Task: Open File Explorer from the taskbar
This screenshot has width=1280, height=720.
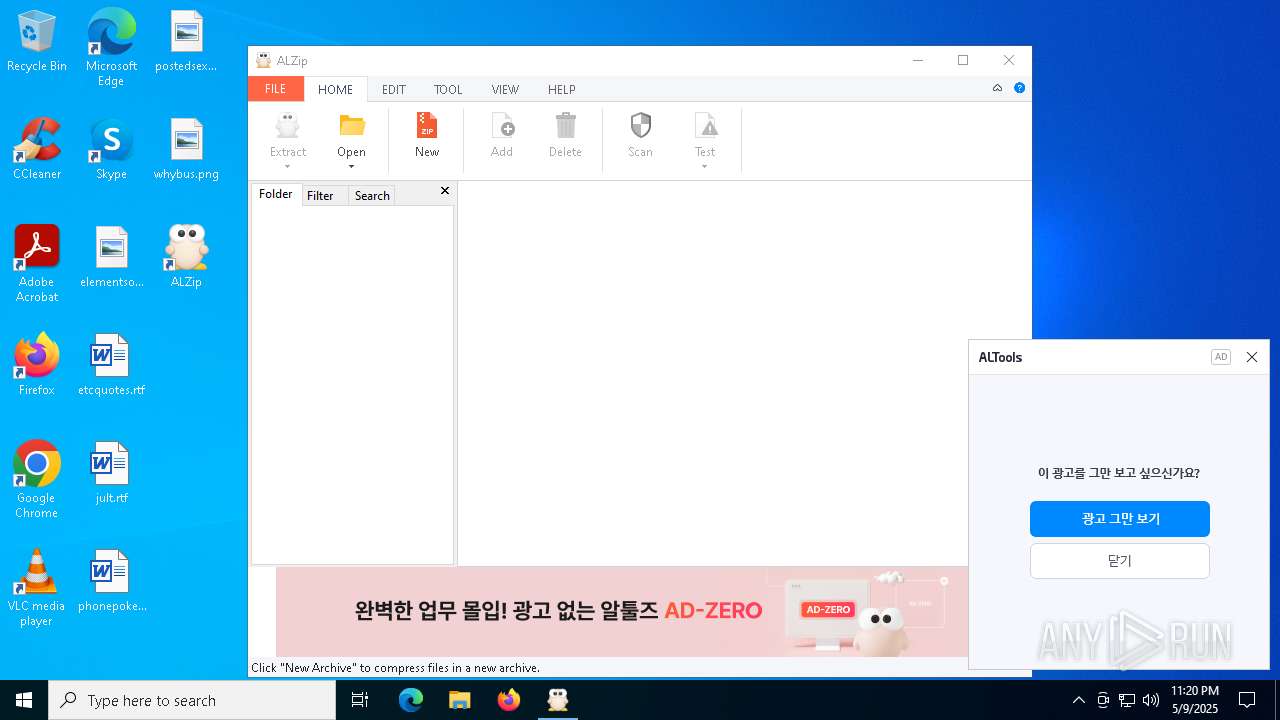Action: click(459, 700)
